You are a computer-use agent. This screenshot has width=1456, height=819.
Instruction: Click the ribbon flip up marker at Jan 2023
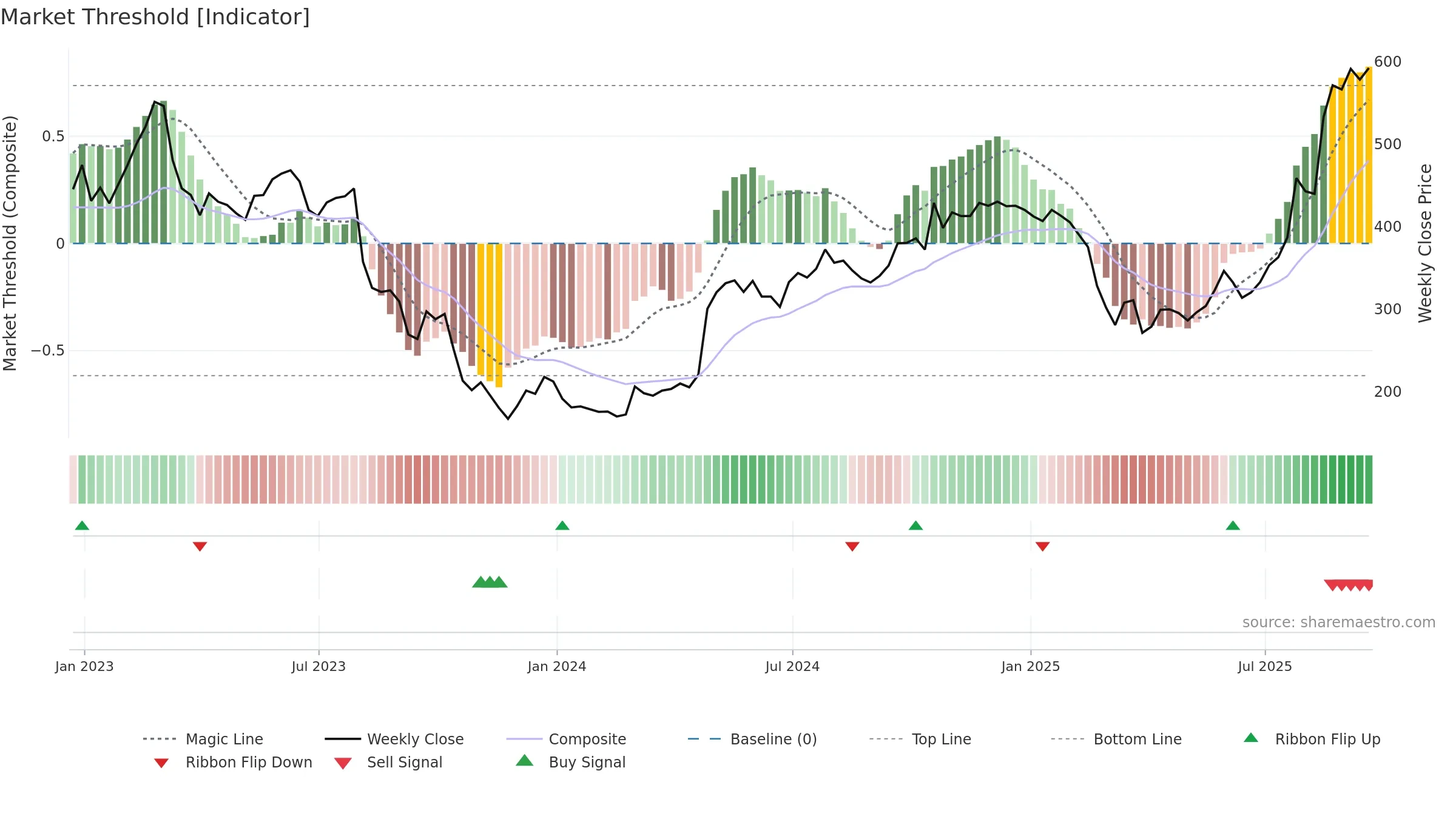[82, 525]
